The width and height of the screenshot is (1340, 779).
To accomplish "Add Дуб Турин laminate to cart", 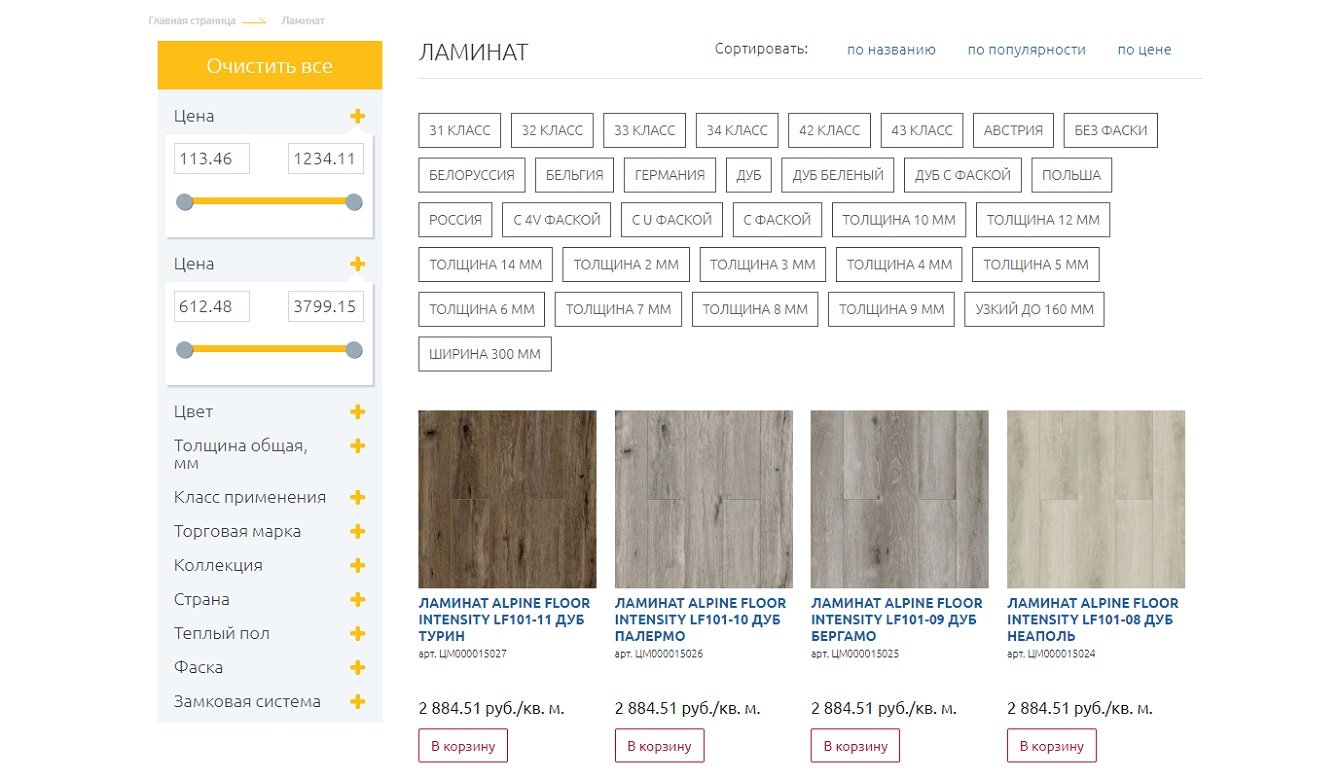I will click(x=463, y=746).
